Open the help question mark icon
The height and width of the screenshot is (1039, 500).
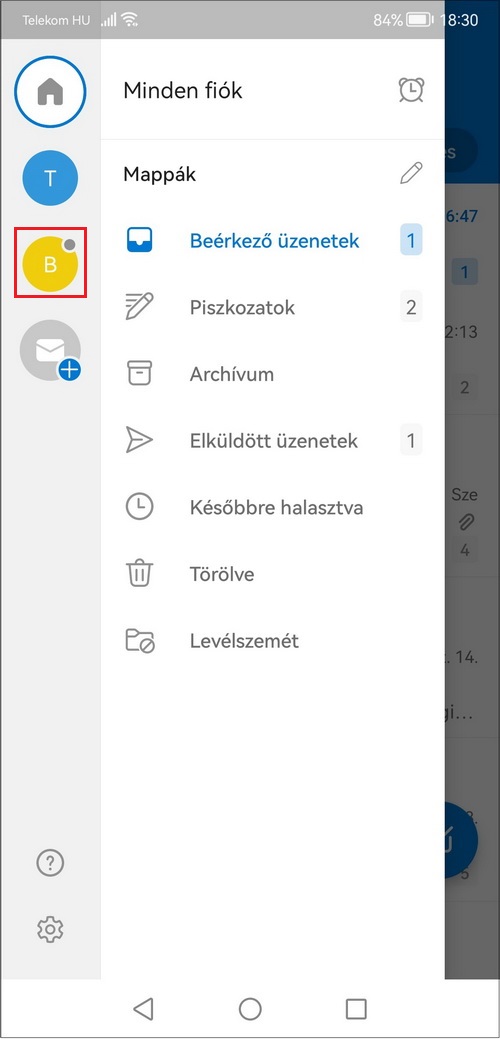[x=50, y=863]
